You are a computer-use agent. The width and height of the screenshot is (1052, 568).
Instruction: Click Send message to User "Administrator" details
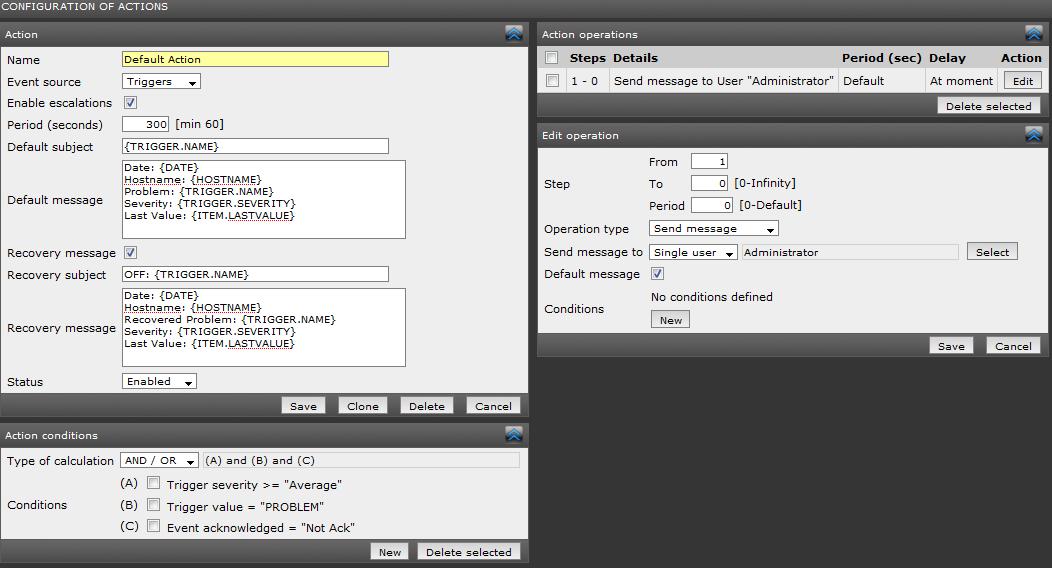(723, 80)
